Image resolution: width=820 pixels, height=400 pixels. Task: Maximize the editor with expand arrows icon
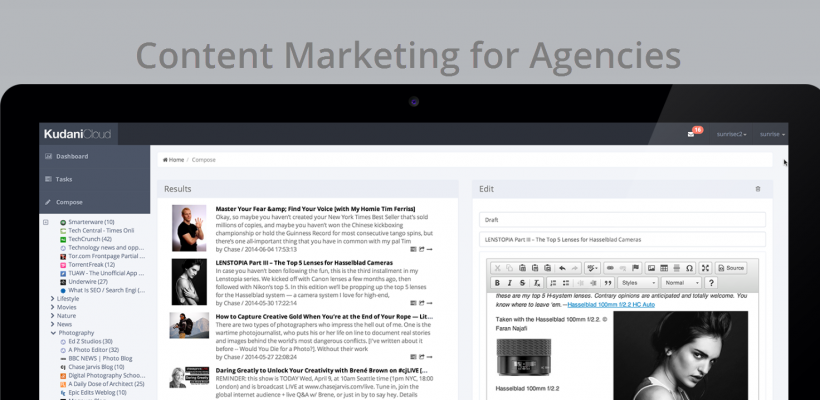click(x=705, y=268)
